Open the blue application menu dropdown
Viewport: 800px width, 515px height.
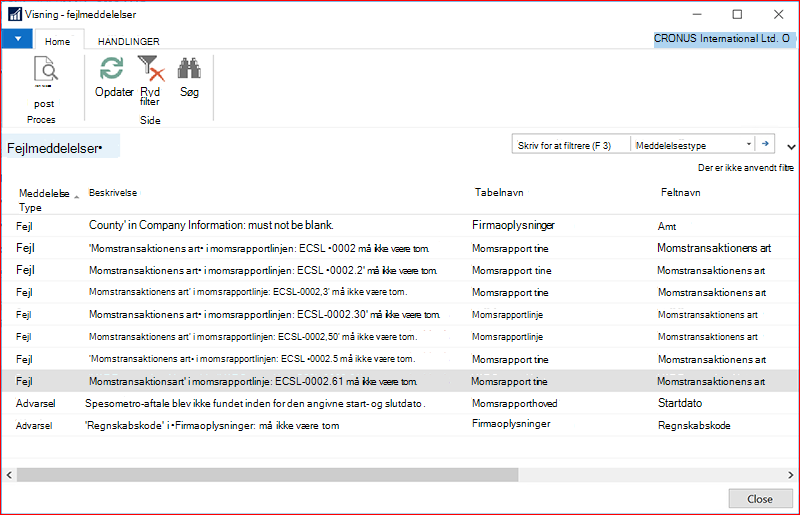(17, 39)
